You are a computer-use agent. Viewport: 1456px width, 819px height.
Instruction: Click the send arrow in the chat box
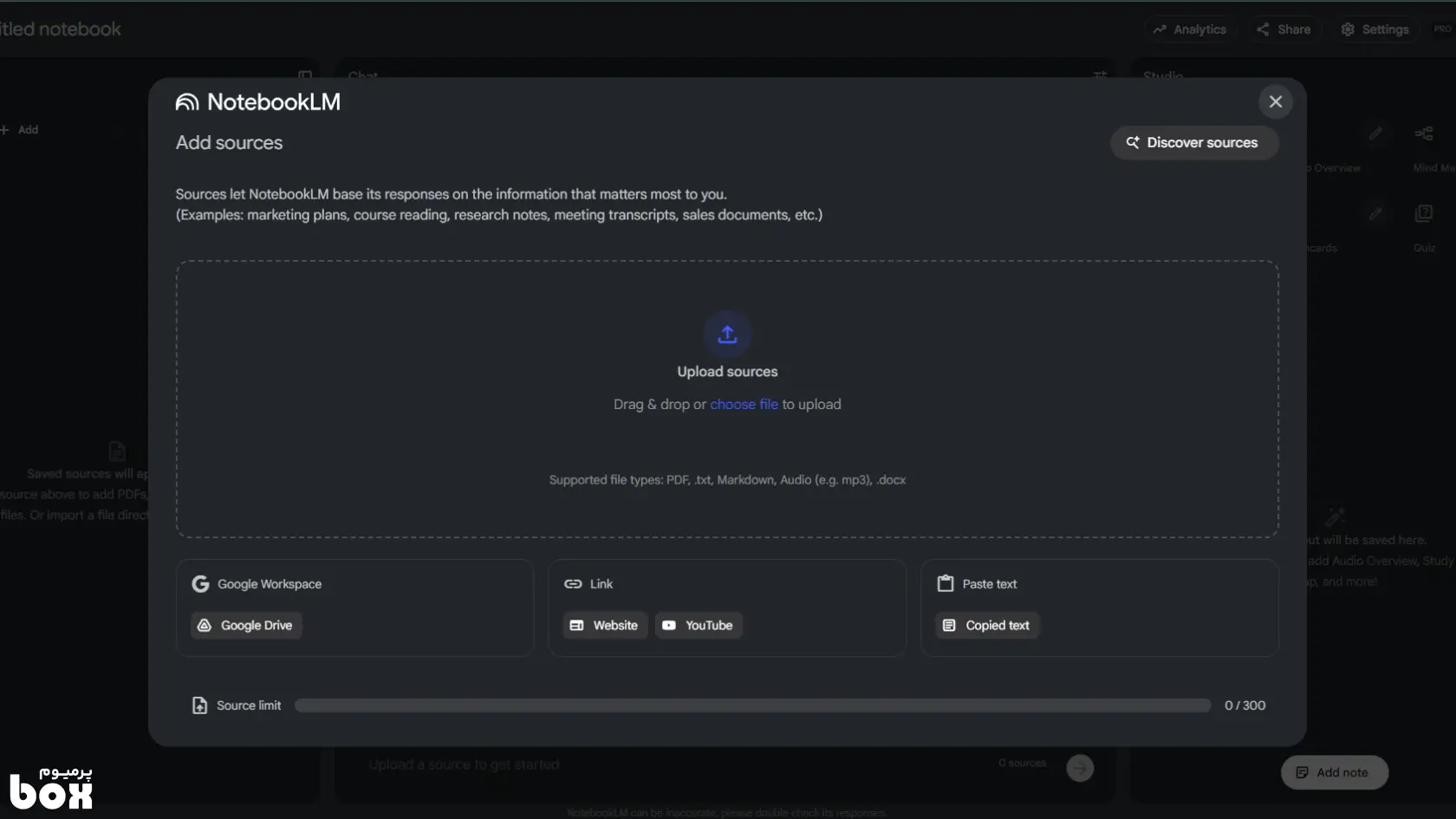pos(1080,768)
